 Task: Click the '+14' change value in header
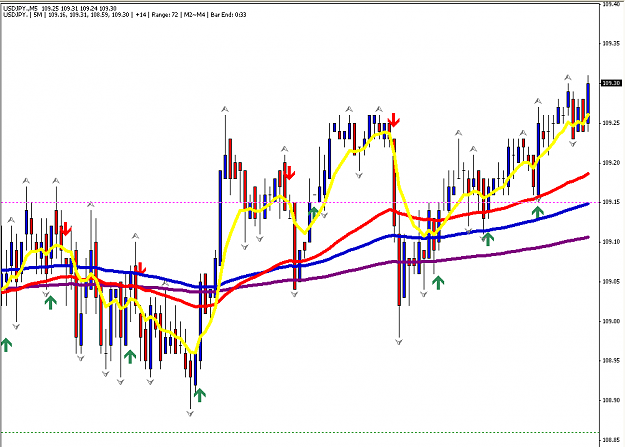pos(140,15)
